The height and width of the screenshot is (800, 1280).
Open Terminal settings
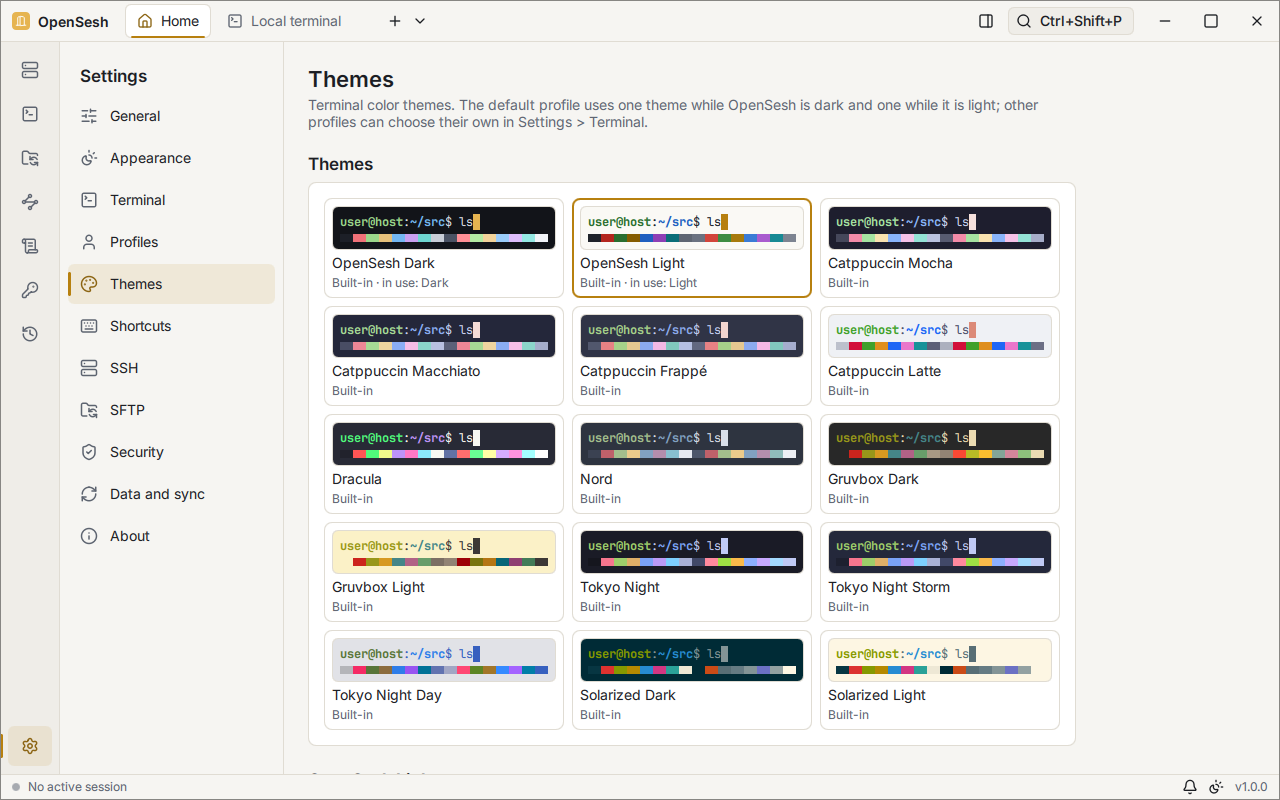171,200
